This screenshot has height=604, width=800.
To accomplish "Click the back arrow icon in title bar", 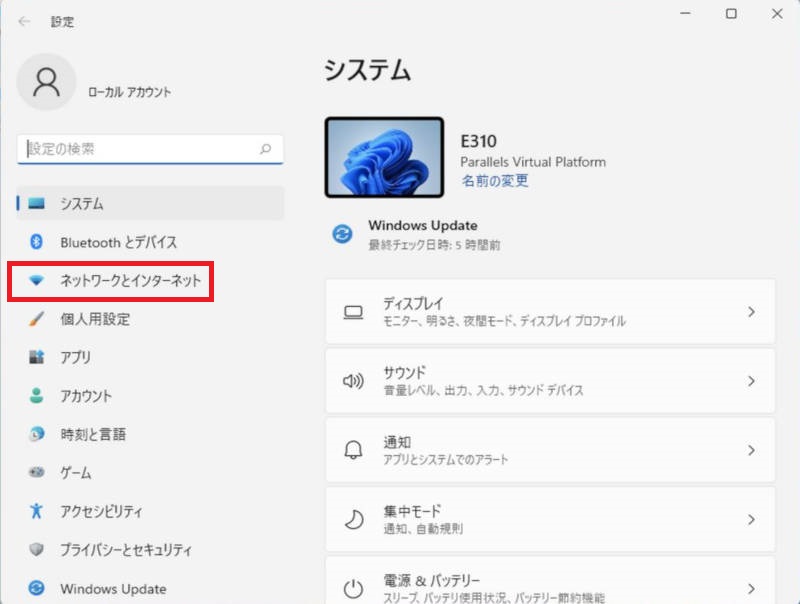I will pyautogui.click(x=24, y=21).
